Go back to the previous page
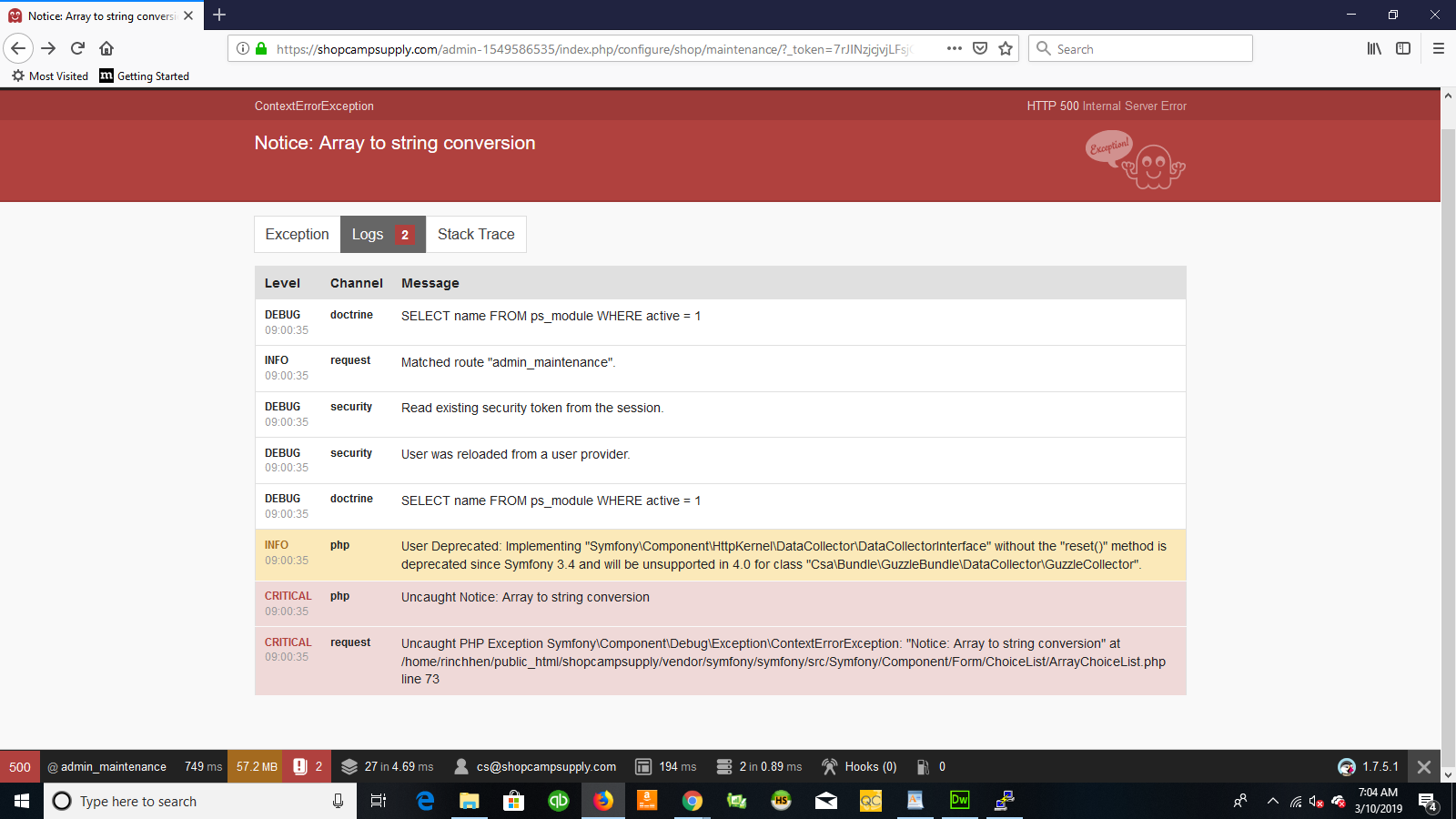 [x=18, y=48]
